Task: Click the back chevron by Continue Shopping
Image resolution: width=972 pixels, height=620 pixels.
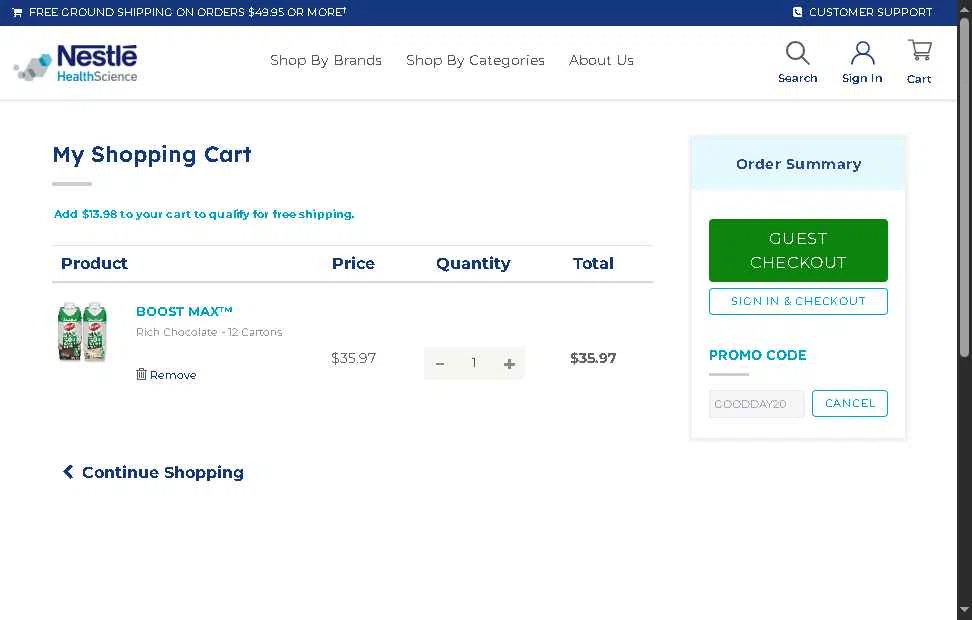Action: point(68,472)
